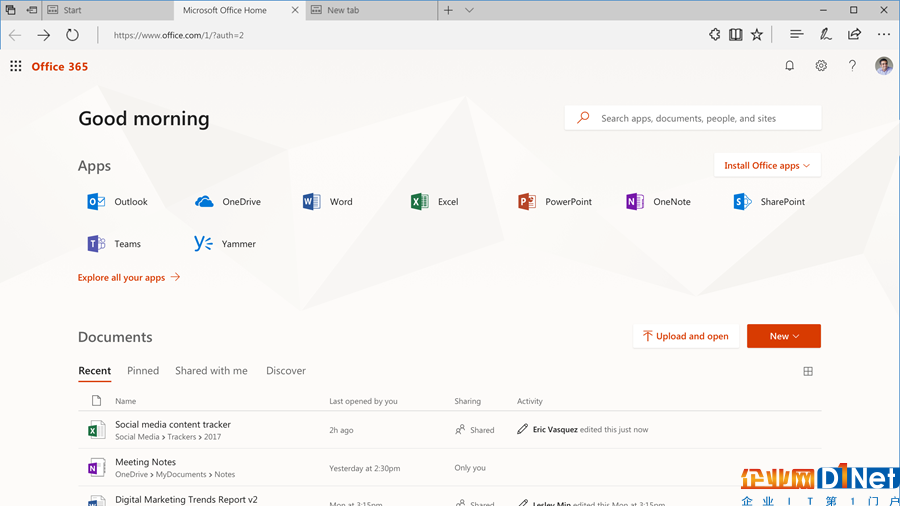This screenshot has height=506, width=900.
Task: Click the 'Yesterday at 2:30pm' timestamp
Action: (364, 468)
